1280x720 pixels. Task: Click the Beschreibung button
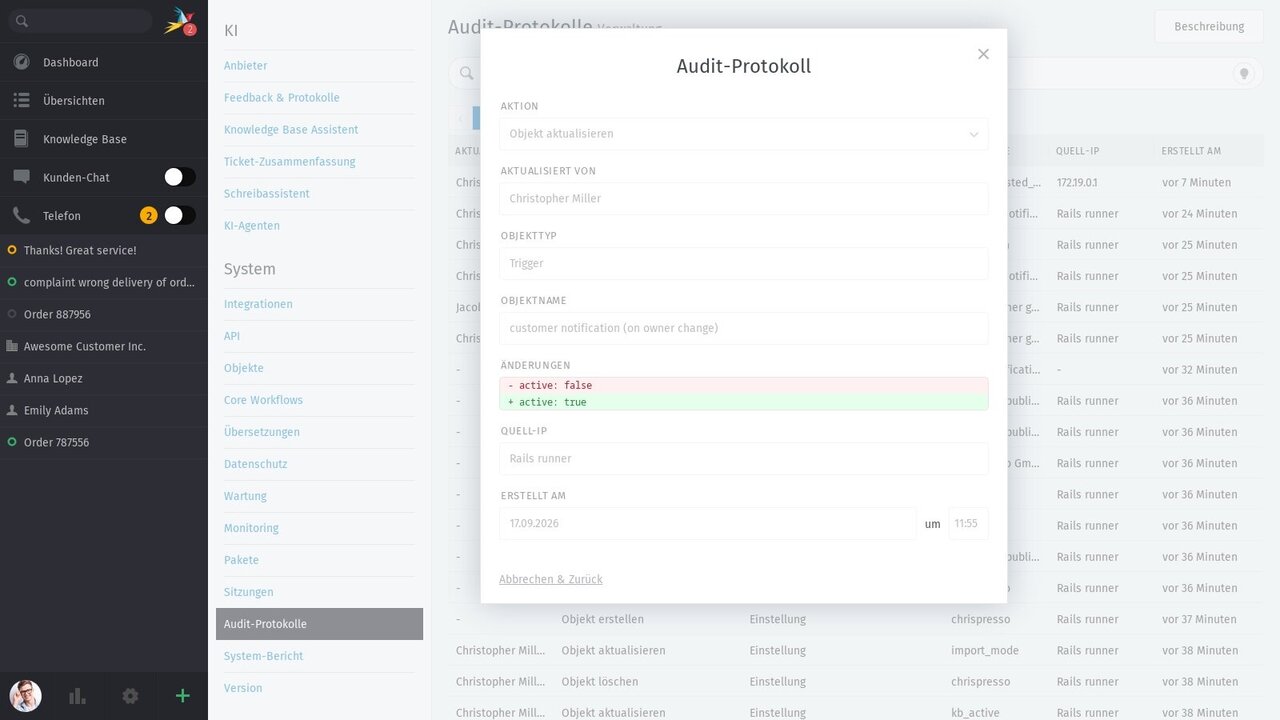[x=1209, y=27]
